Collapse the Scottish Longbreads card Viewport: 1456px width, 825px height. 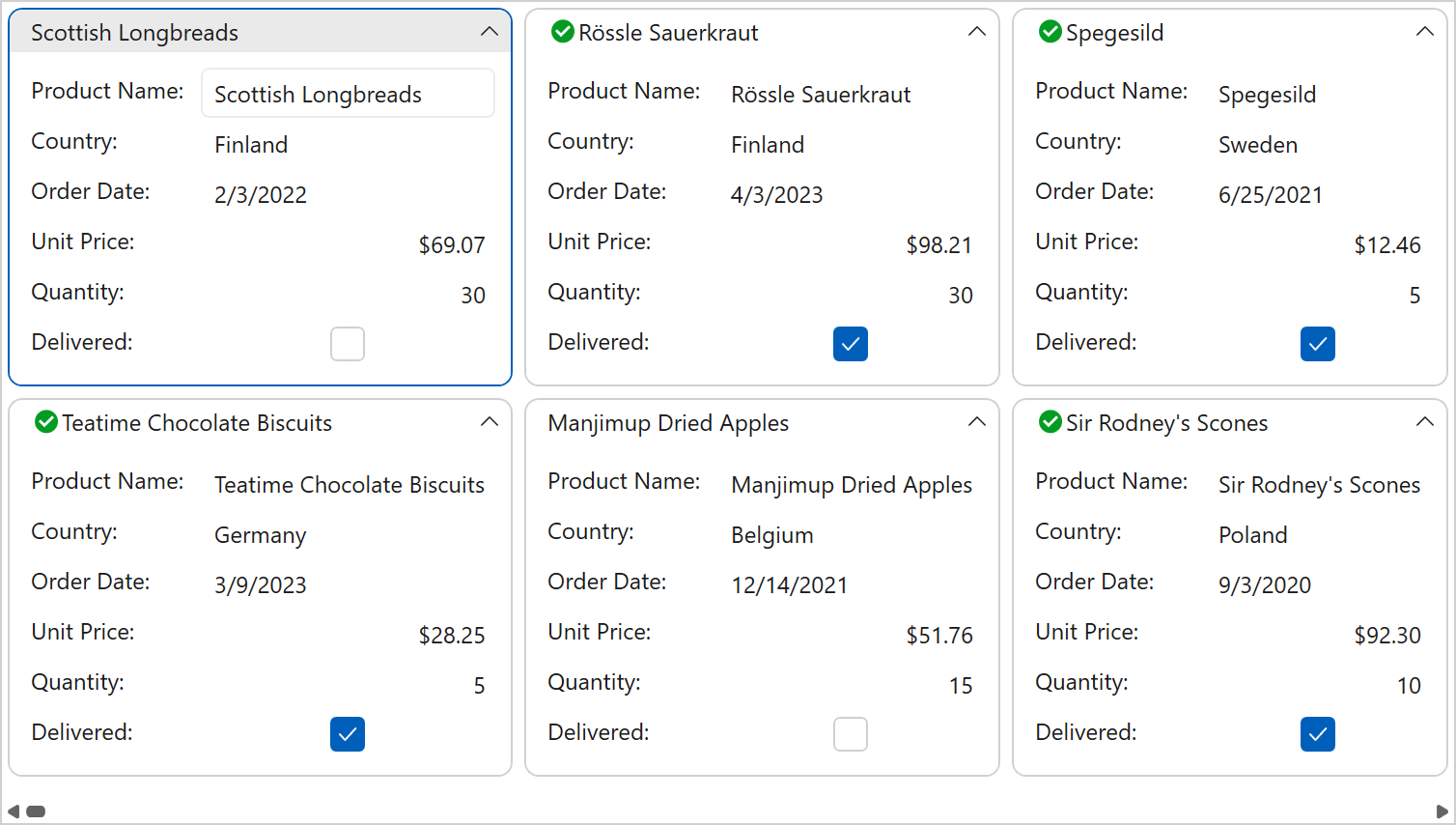pyautogui.click(x=490, y=32)
